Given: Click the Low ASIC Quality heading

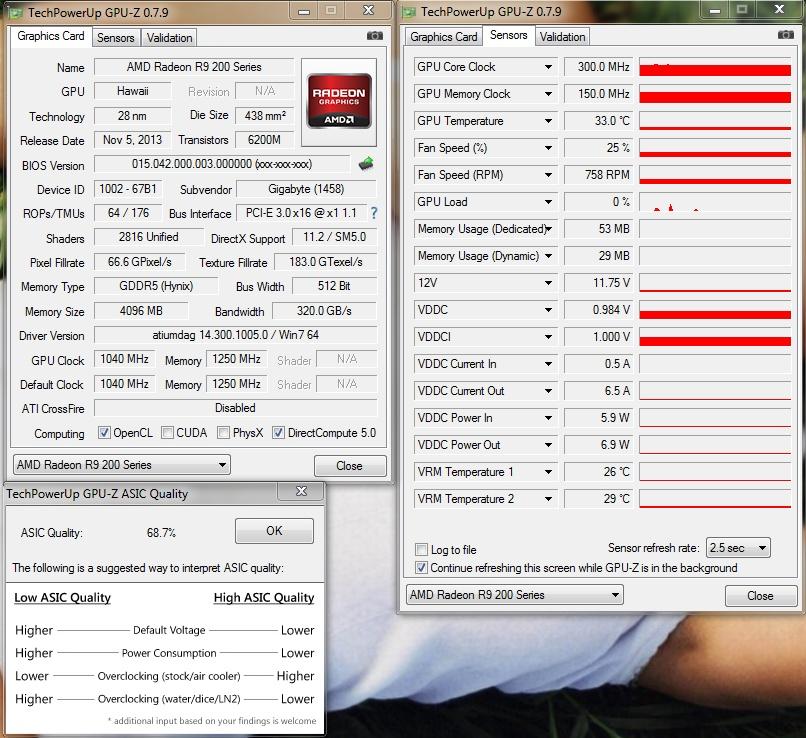Looking at the screenshot, I should tap(63, 598).
